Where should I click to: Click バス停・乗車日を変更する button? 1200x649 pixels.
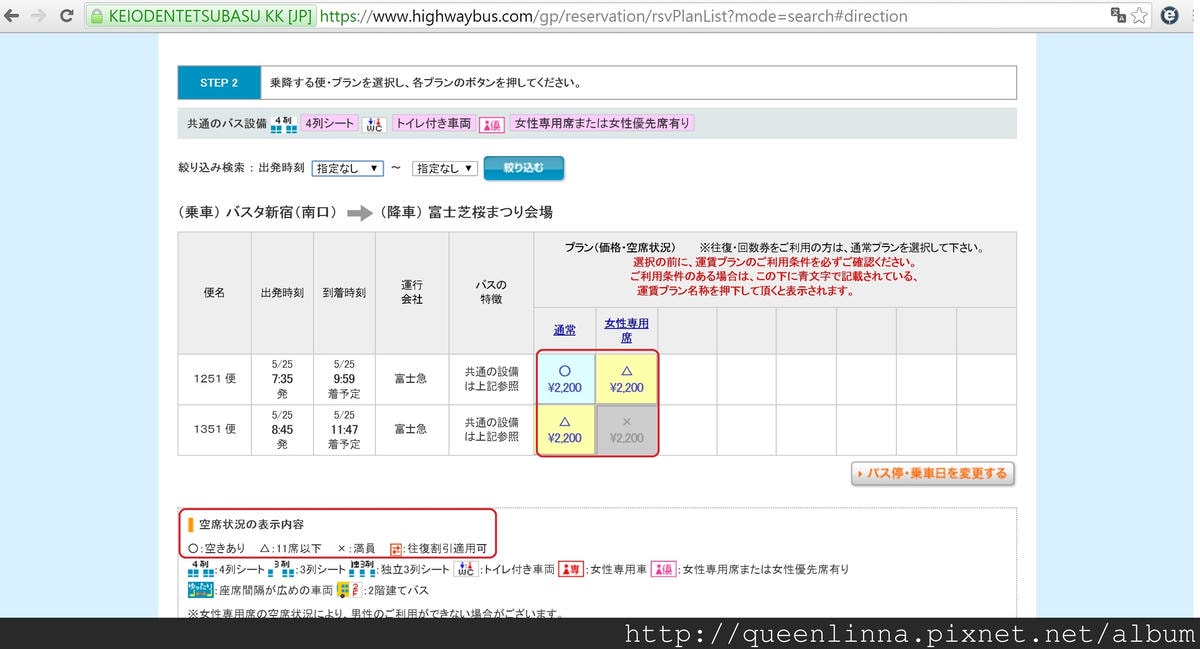click(932, 473)
